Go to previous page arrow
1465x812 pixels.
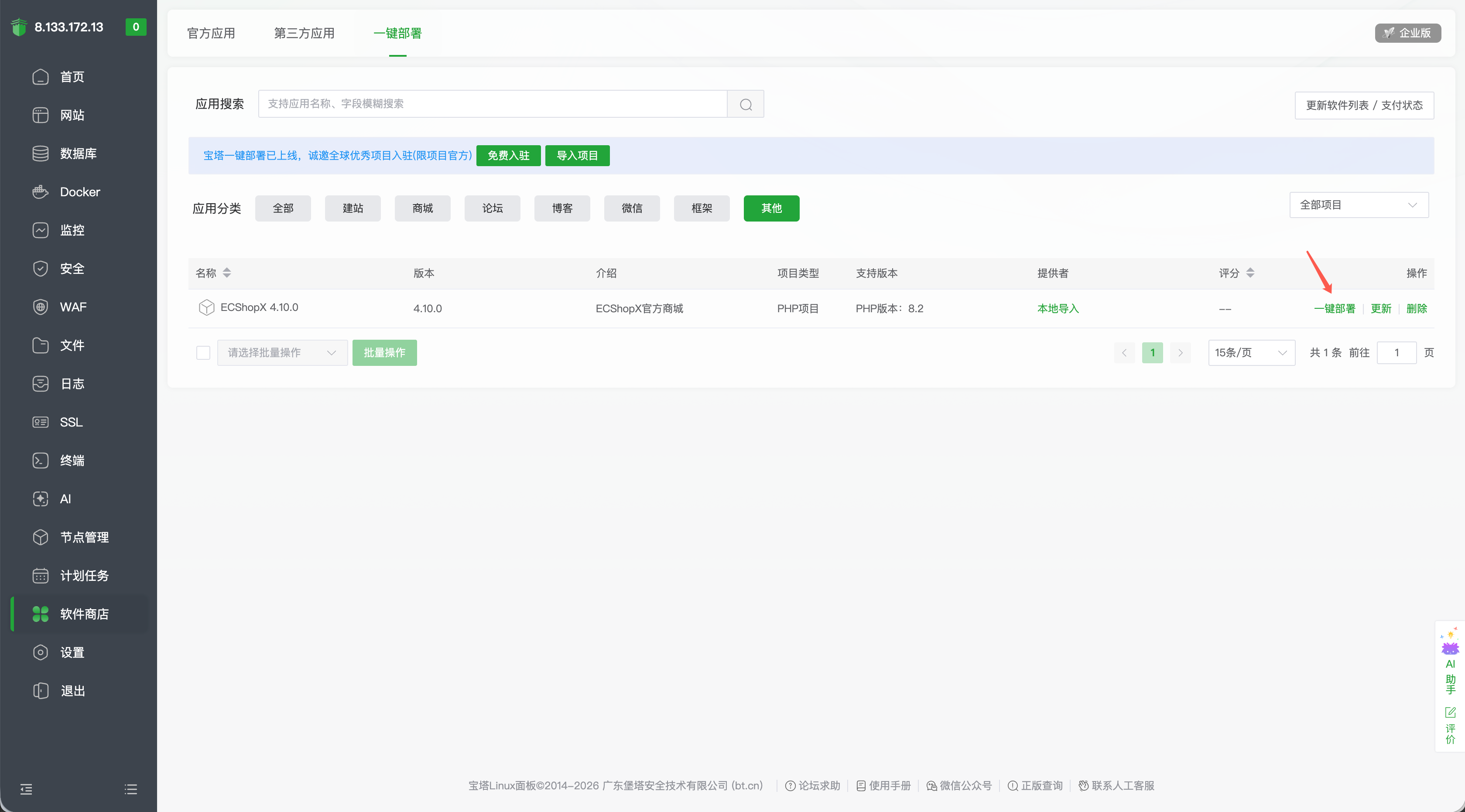click(1124, 352)
